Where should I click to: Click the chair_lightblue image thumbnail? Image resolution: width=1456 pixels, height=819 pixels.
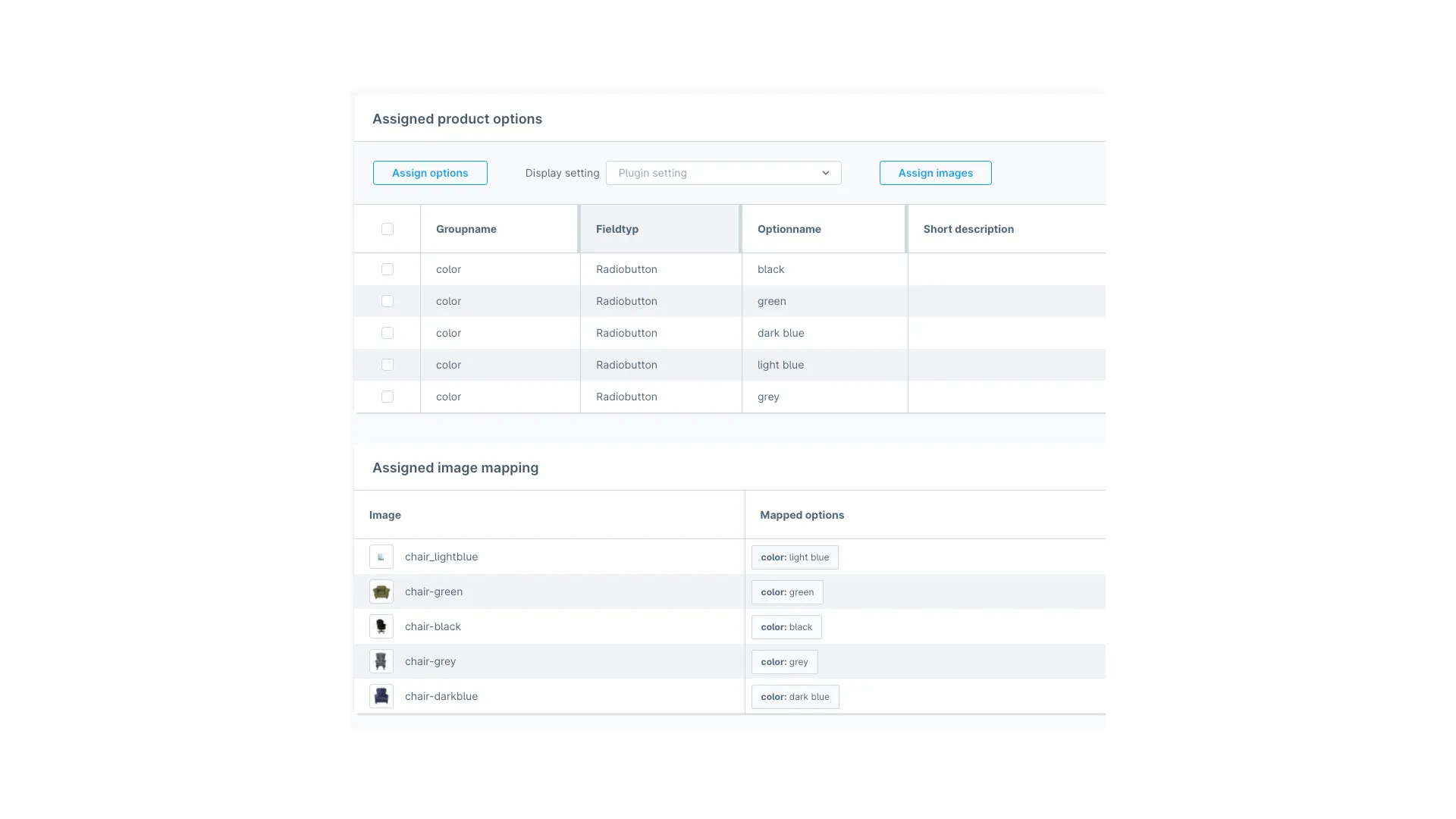381,556
